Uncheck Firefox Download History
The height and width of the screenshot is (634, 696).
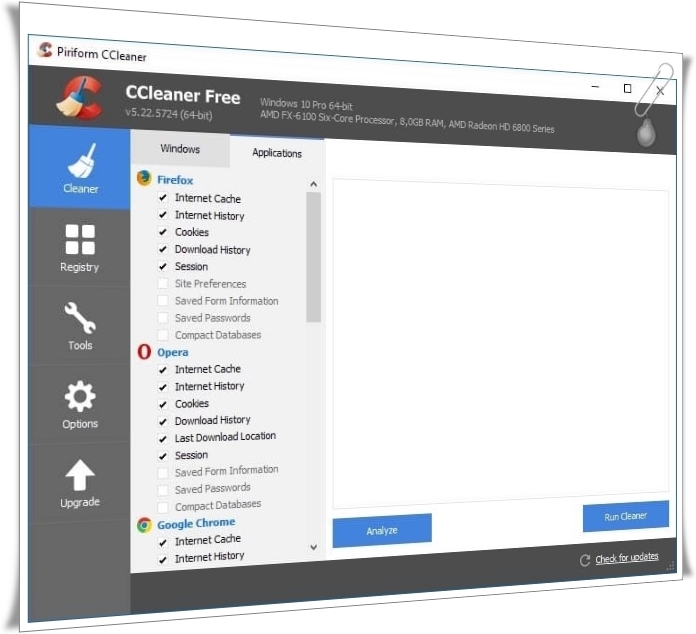click(163, 249)
